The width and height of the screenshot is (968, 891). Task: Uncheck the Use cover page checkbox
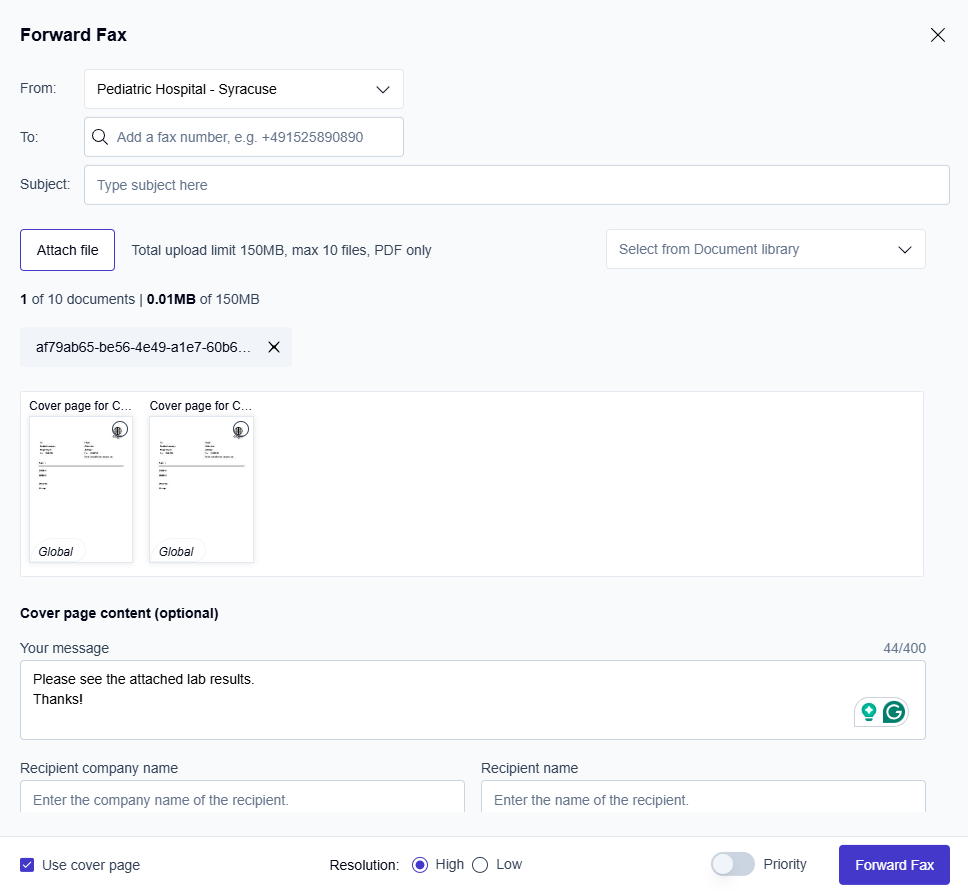[28, 865]
